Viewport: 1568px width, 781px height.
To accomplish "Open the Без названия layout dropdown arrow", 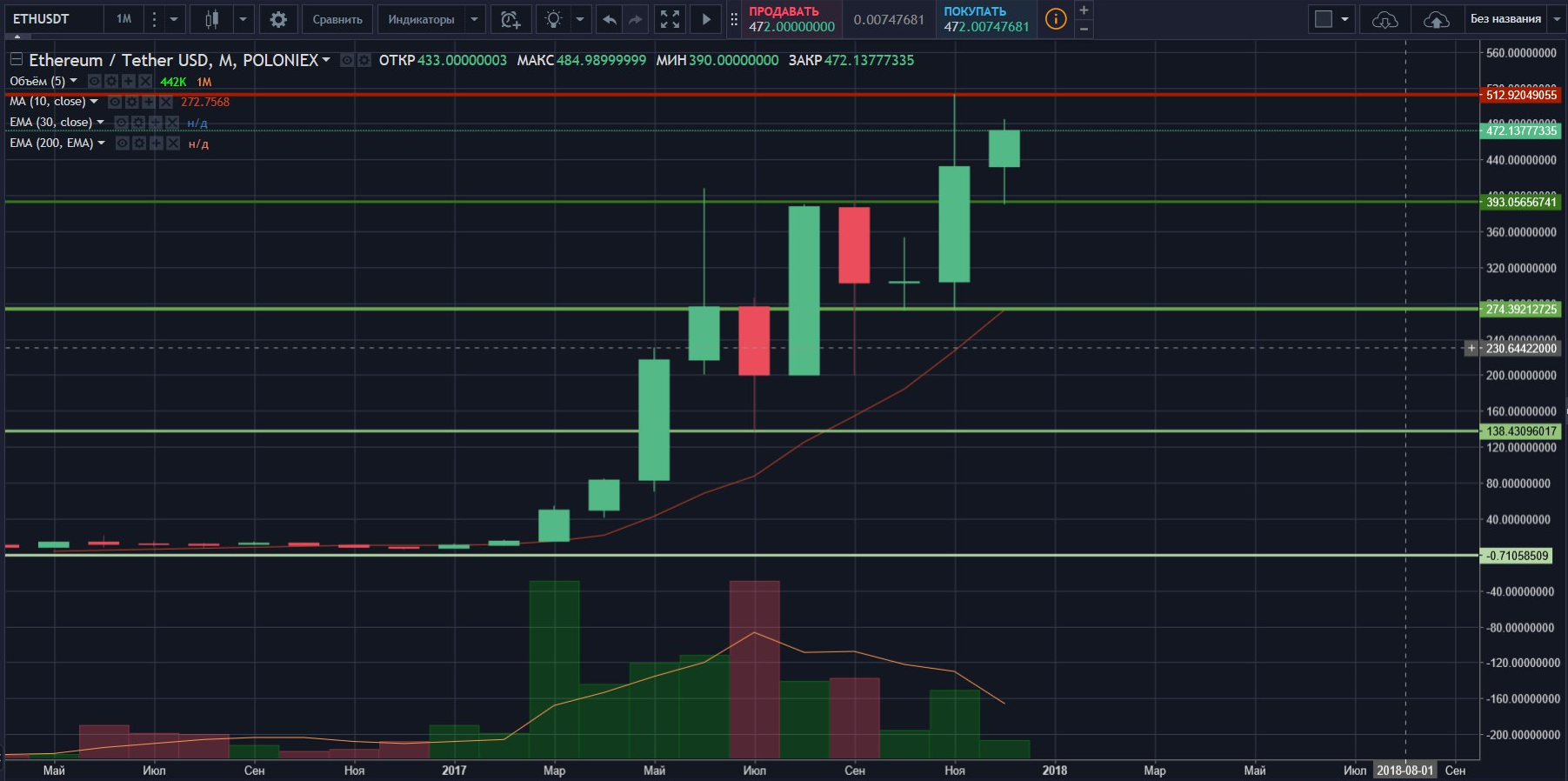I will pyautogui.click(x=1557, y=19).
